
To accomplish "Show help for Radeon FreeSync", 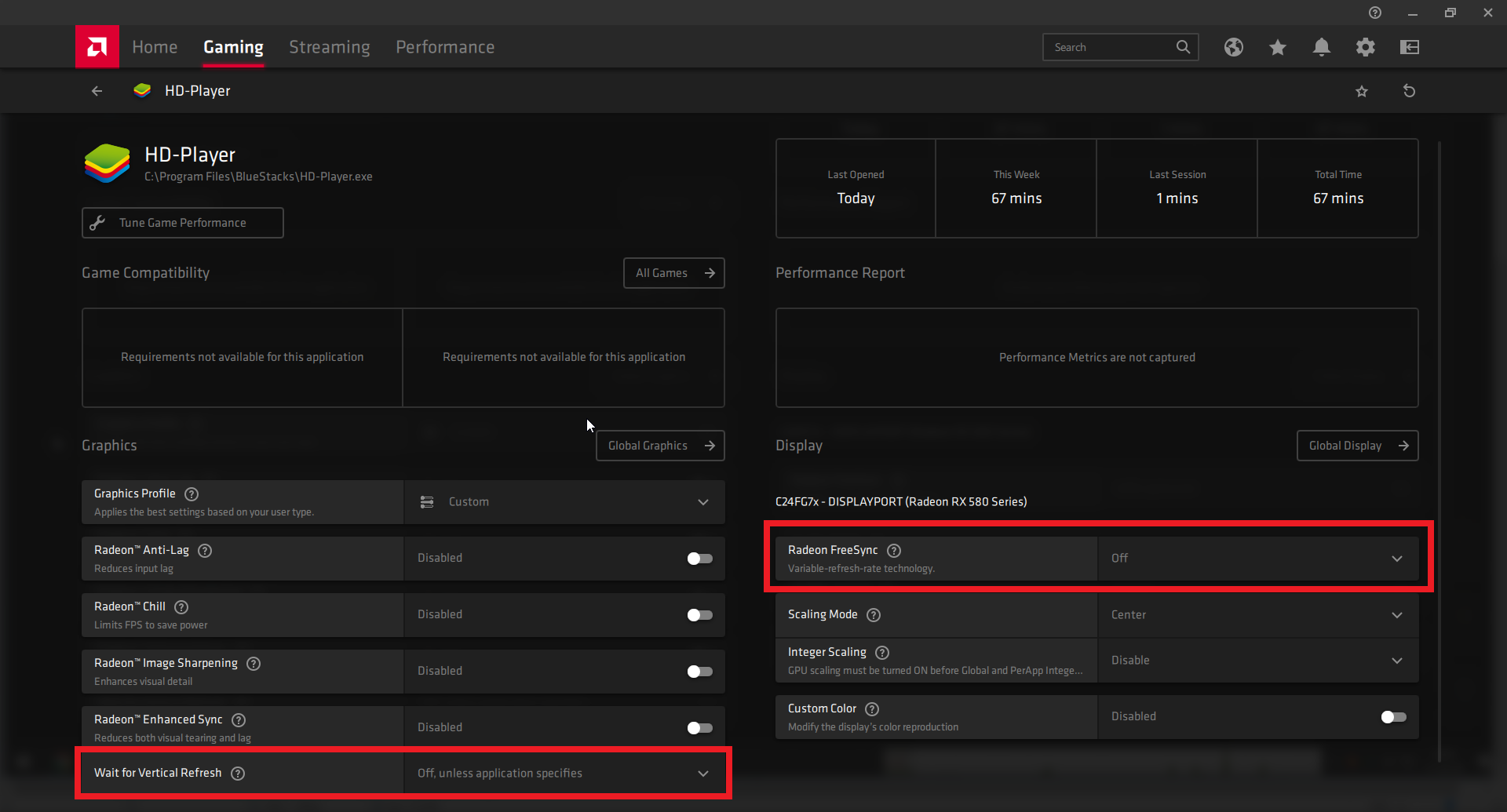I will [x=894, y=551].
